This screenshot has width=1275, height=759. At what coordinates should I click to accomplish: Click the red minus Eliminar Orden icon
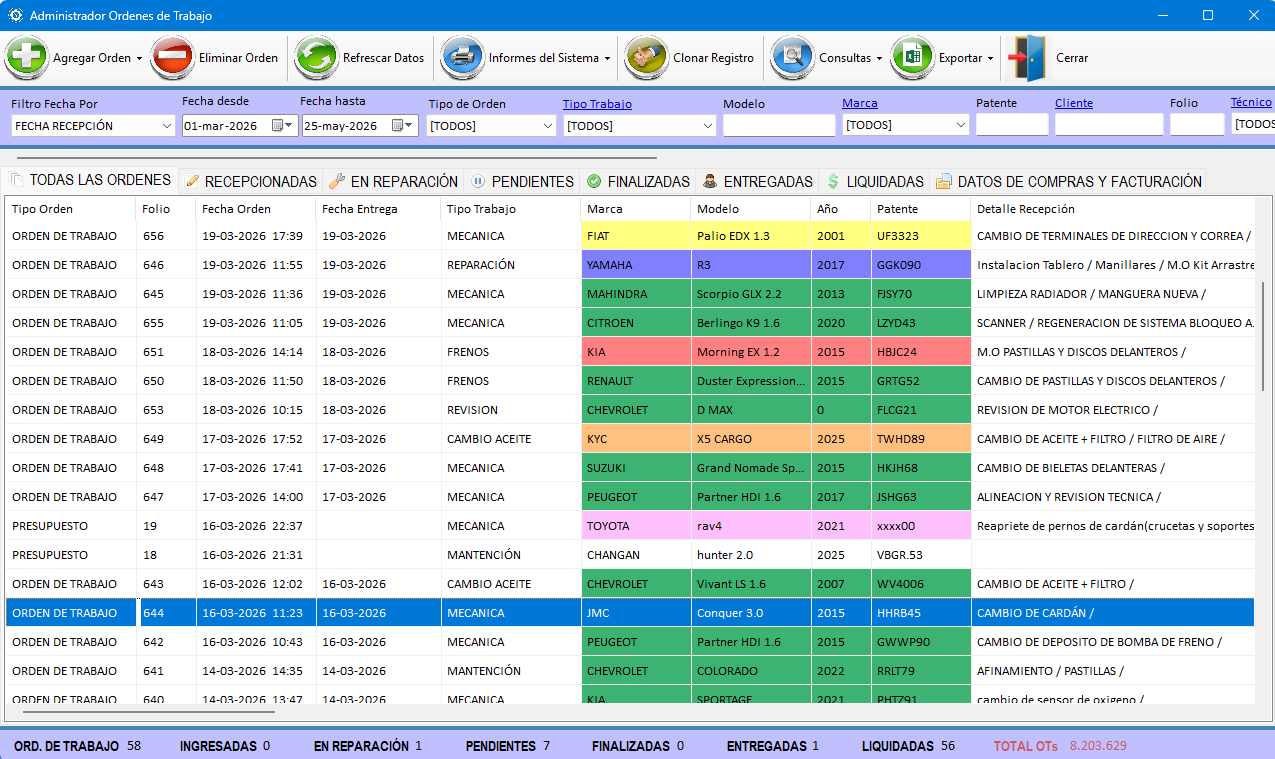click(172, 58)
